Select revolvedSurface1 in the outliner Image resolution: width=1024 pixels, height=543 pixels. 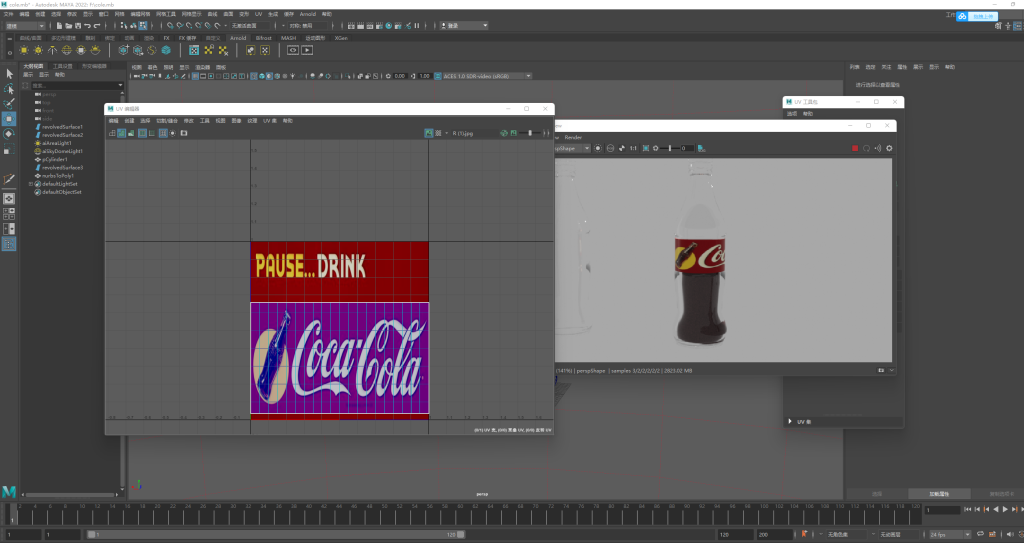point(62,127)
